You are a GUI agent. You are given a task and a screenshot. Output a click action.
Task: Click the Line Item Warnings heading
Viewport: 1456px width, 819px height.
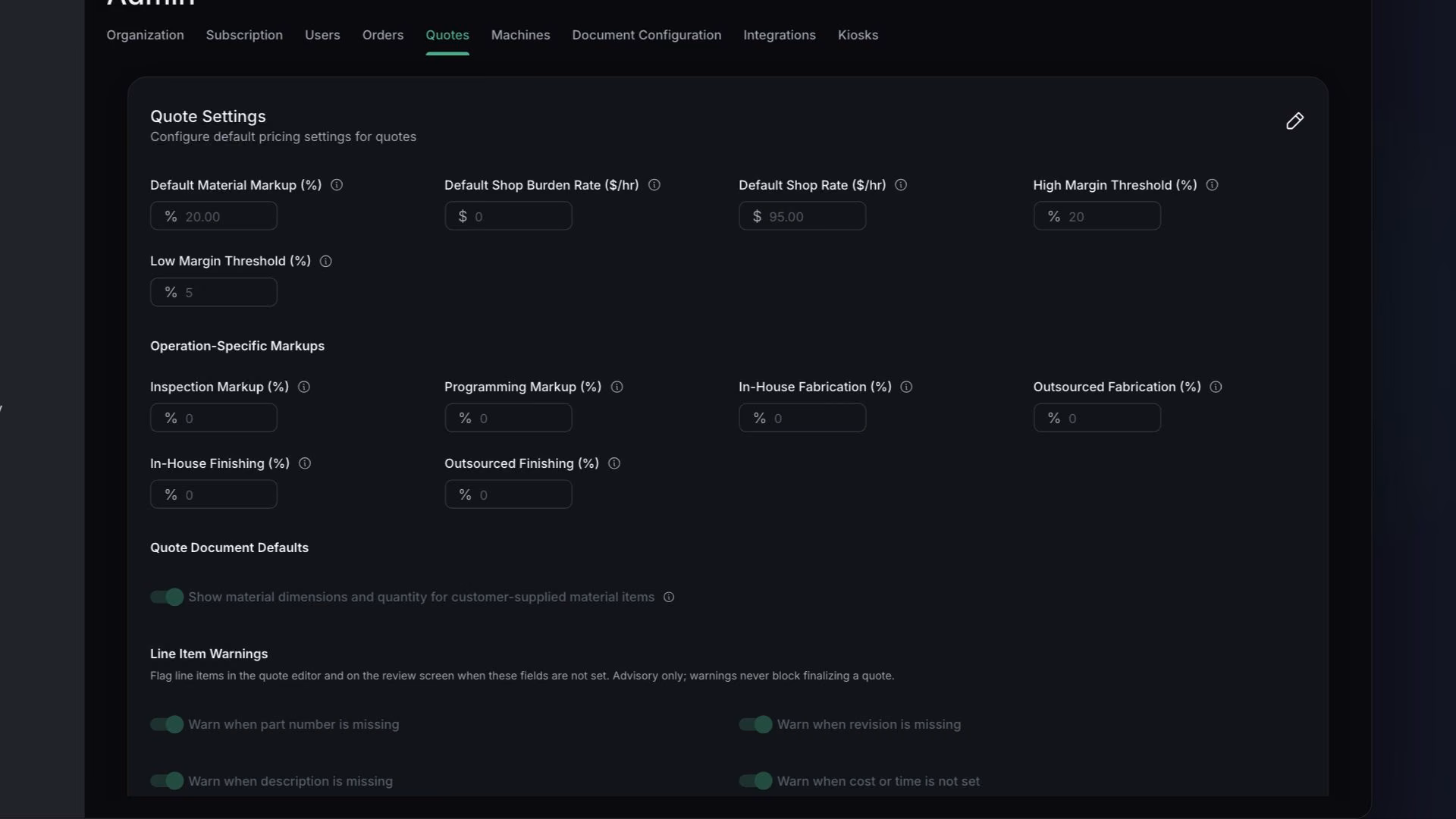point(209,654)
